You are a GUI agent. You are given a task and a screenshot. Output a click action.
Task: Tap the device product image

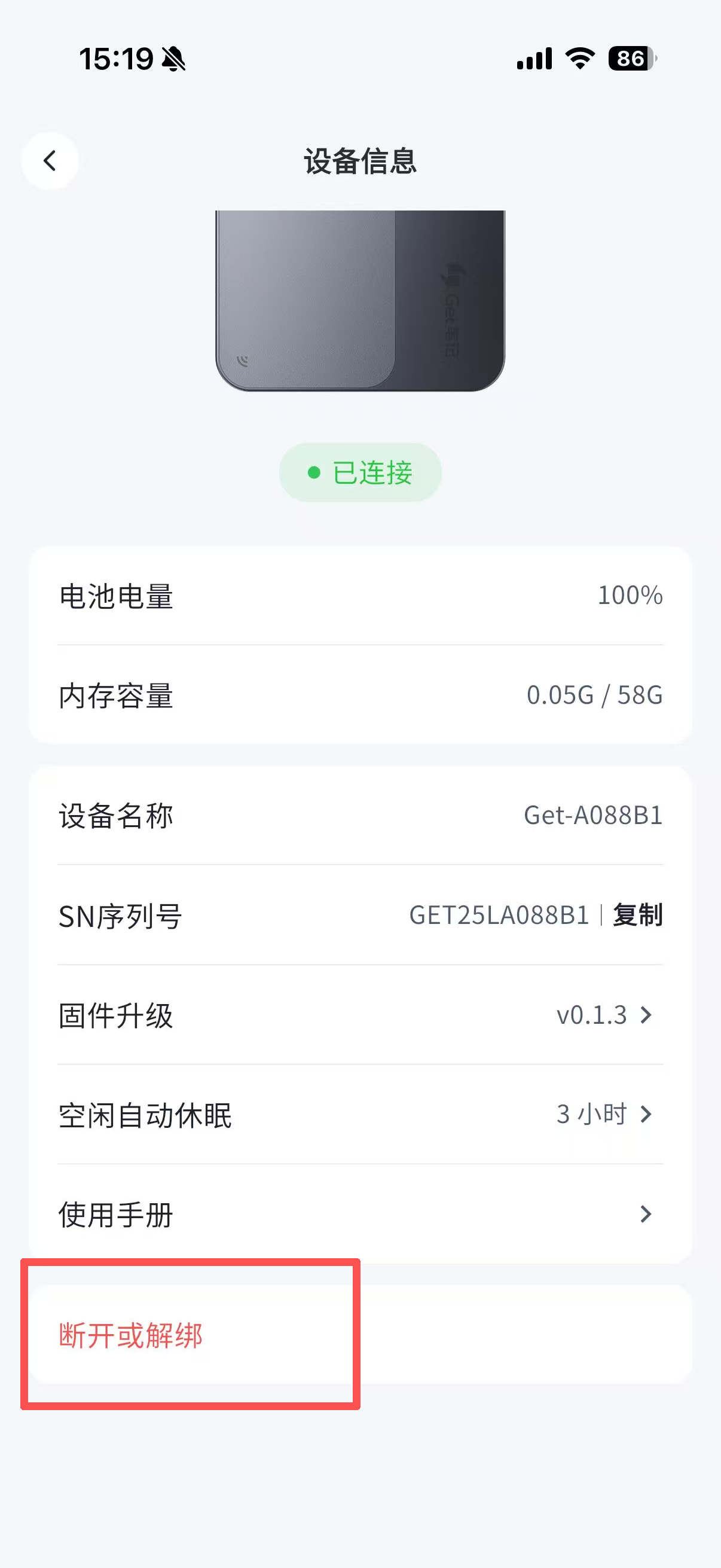point(360,300)
